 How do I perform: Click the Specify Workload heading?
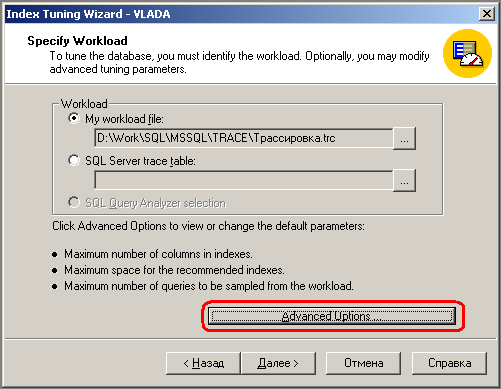pos(77,41)
